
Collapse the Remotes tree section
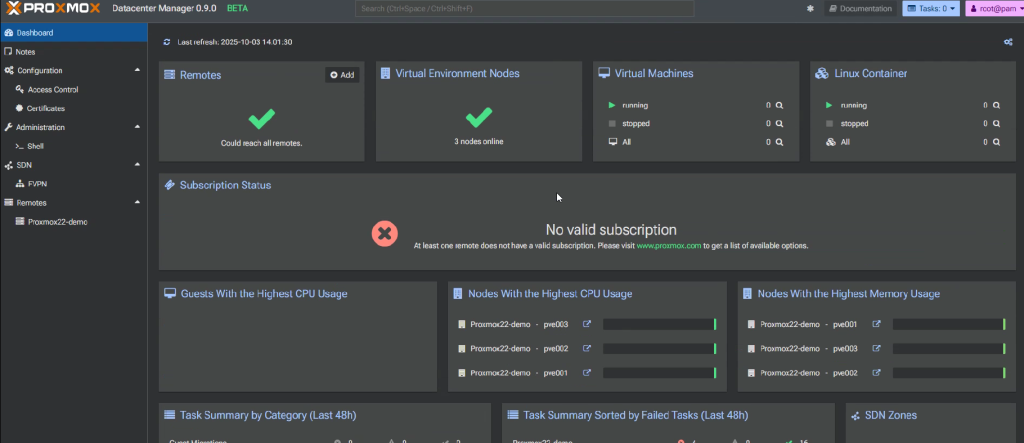tap(137, 202)
